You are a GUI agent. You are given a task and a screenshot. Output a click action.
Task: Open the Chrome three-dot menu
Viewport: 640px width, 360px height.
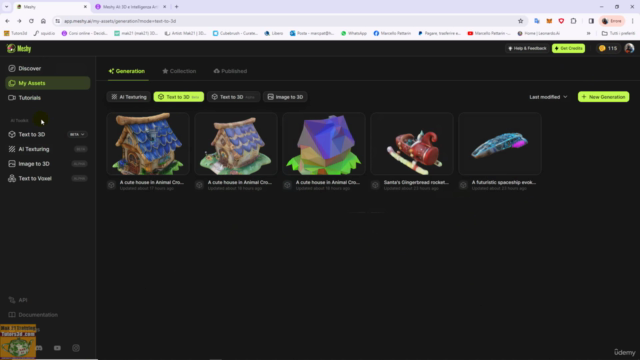point(633,21)
